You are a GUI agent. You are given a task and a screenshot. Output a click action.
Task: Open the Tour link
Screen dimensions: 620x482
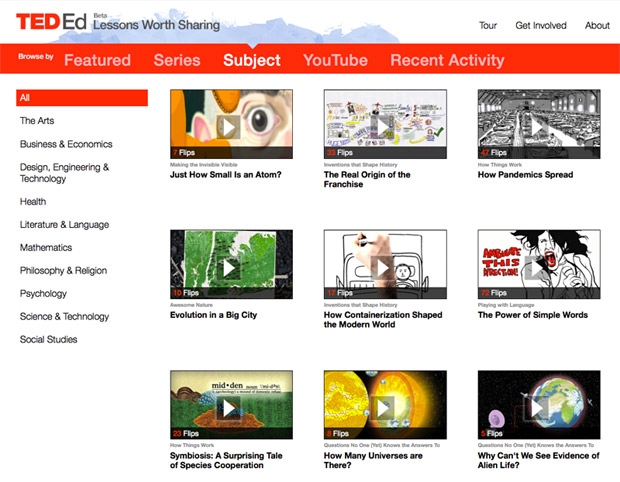pos(488,25)
